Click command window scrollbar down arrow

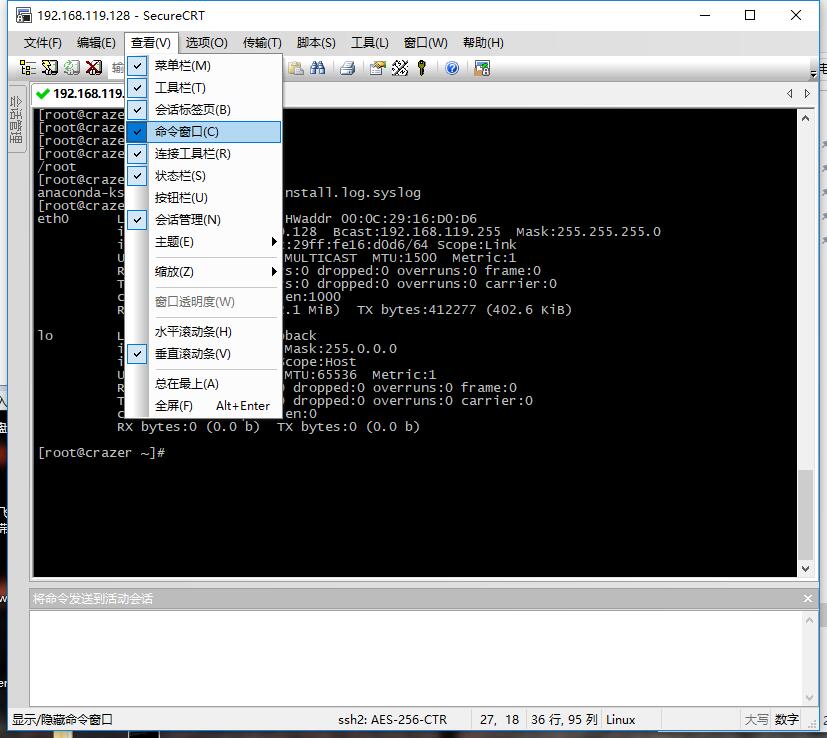click(810, 698)
